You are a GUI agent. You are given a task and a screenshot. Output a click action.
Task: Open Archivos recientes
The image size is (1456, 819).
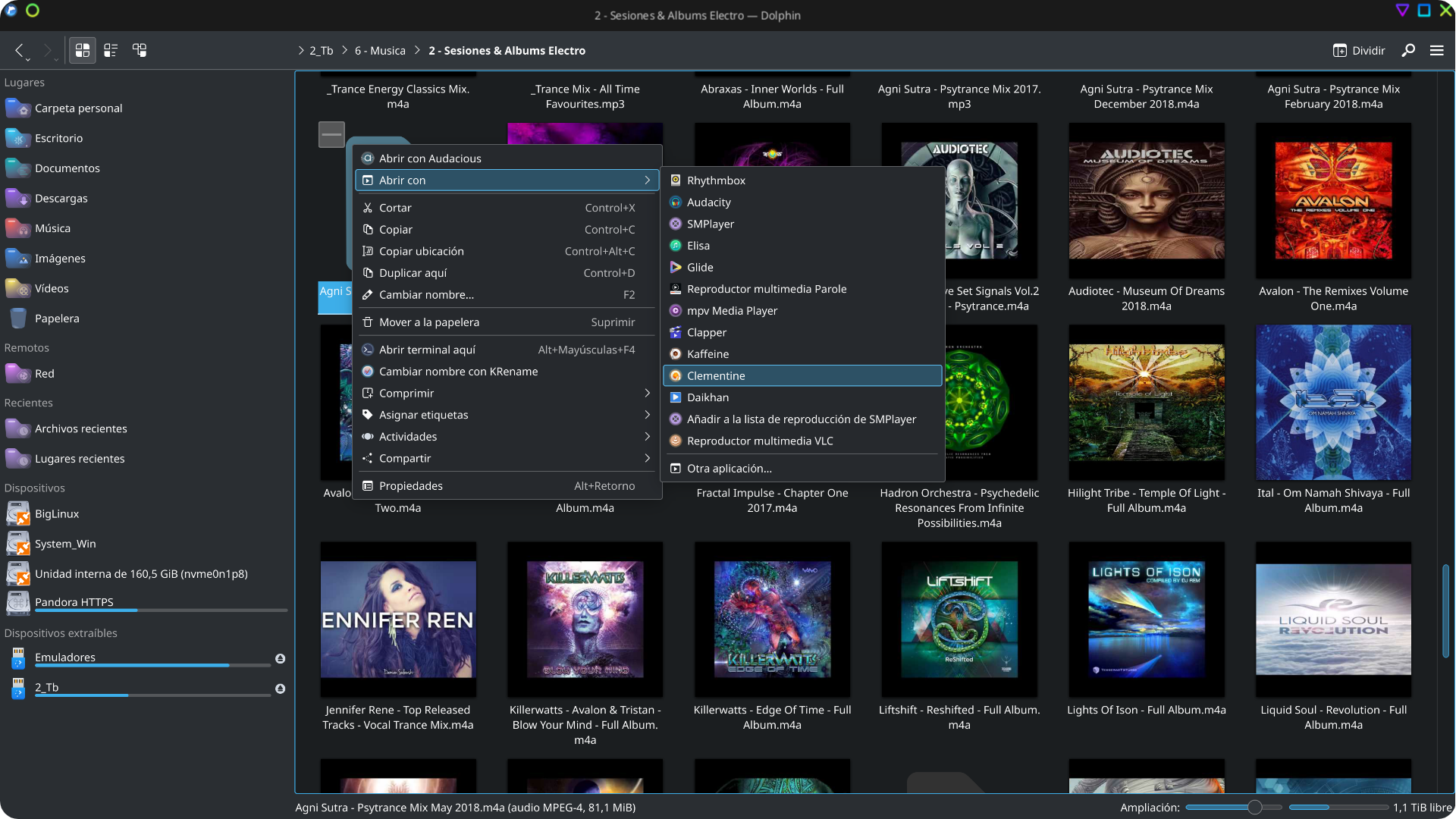coord(146,428)
